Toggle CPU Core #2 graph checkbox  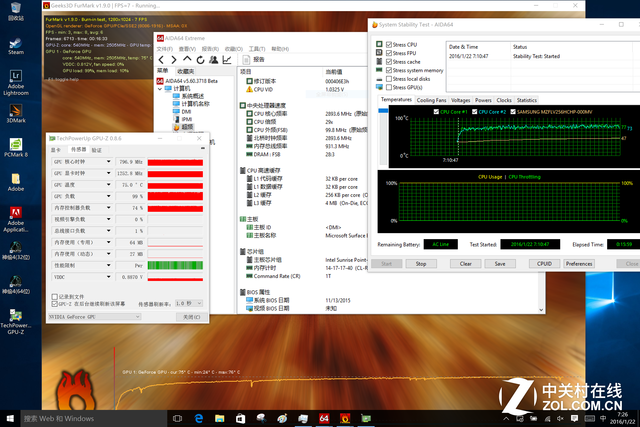[474, 111]
